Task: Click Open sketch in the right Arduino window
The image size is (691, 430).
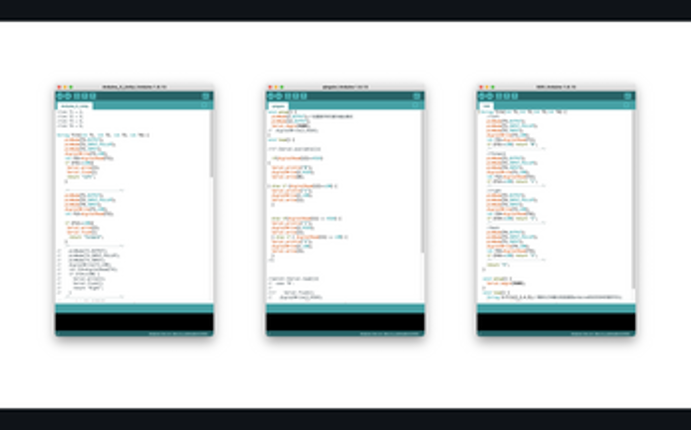Action: [x=507, y=96]
